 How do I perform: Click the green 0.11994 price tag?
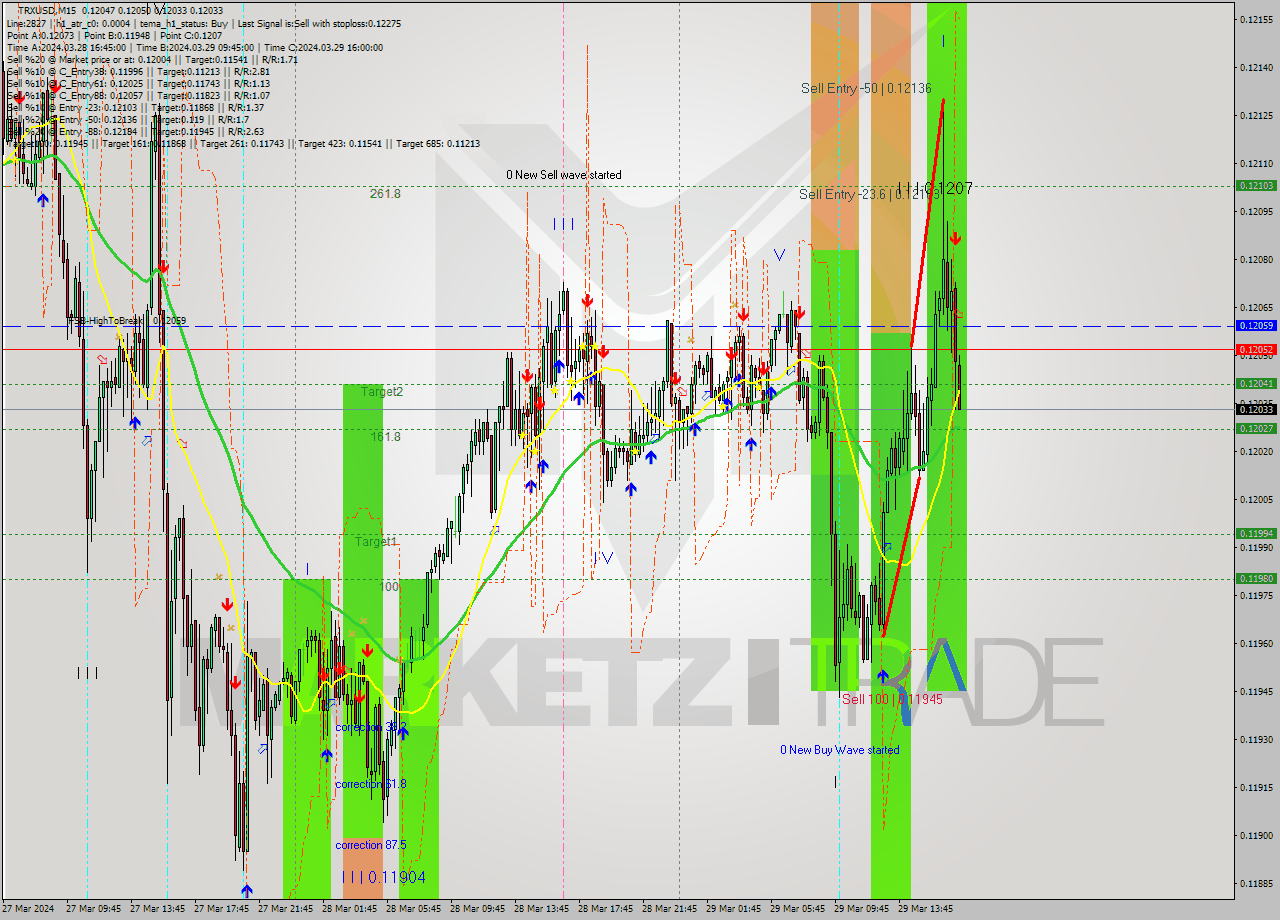pyautogui.click(x=1256, y=534)
